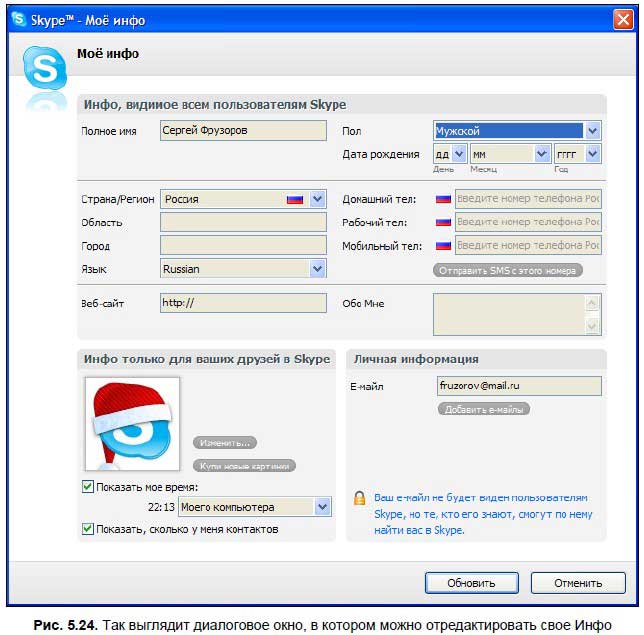Click the padlock icon near e-mail notice
Viewport: 644px width, 635px height.
358,498
